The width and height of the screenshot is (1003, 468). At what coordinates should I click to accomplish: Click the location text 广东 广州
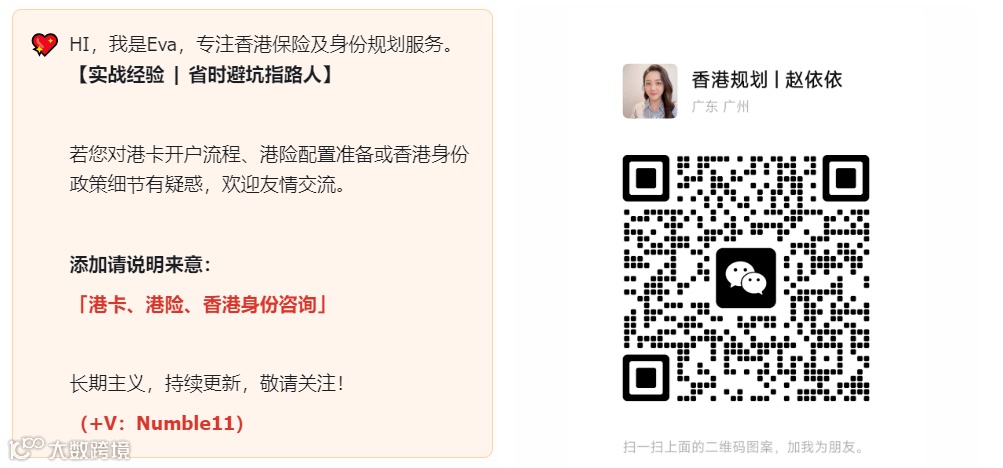(720, 107)
